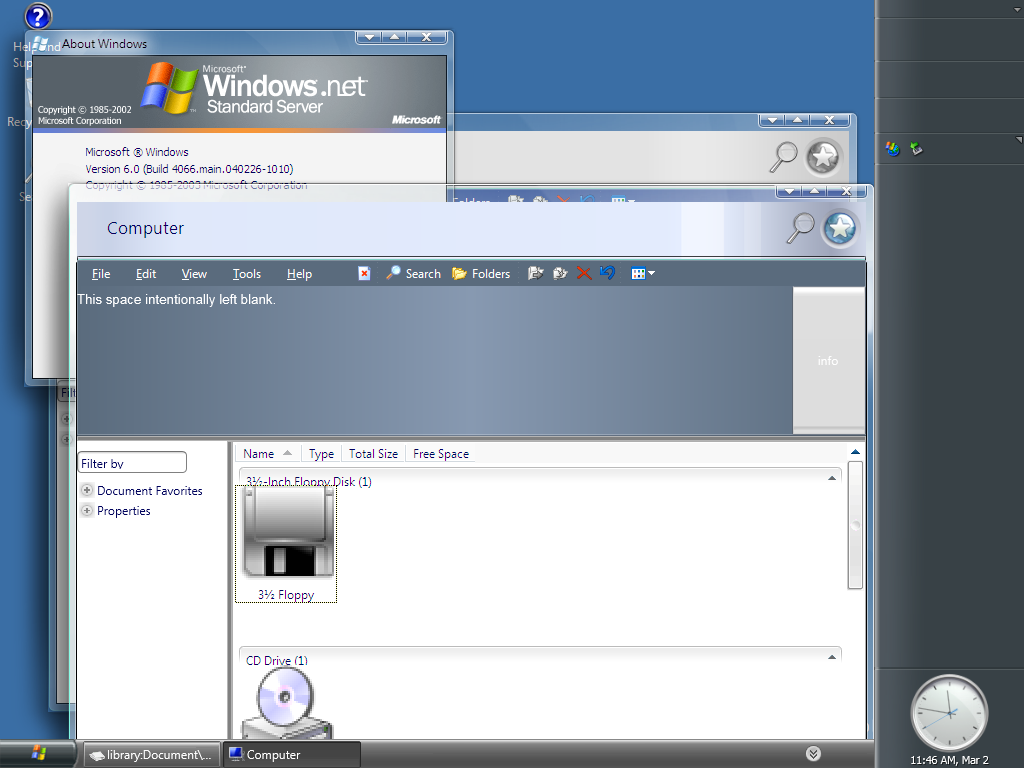1024x768 pixels.
Task: Select the 3½ Floppy drive icon
Action: click(286, 544)
